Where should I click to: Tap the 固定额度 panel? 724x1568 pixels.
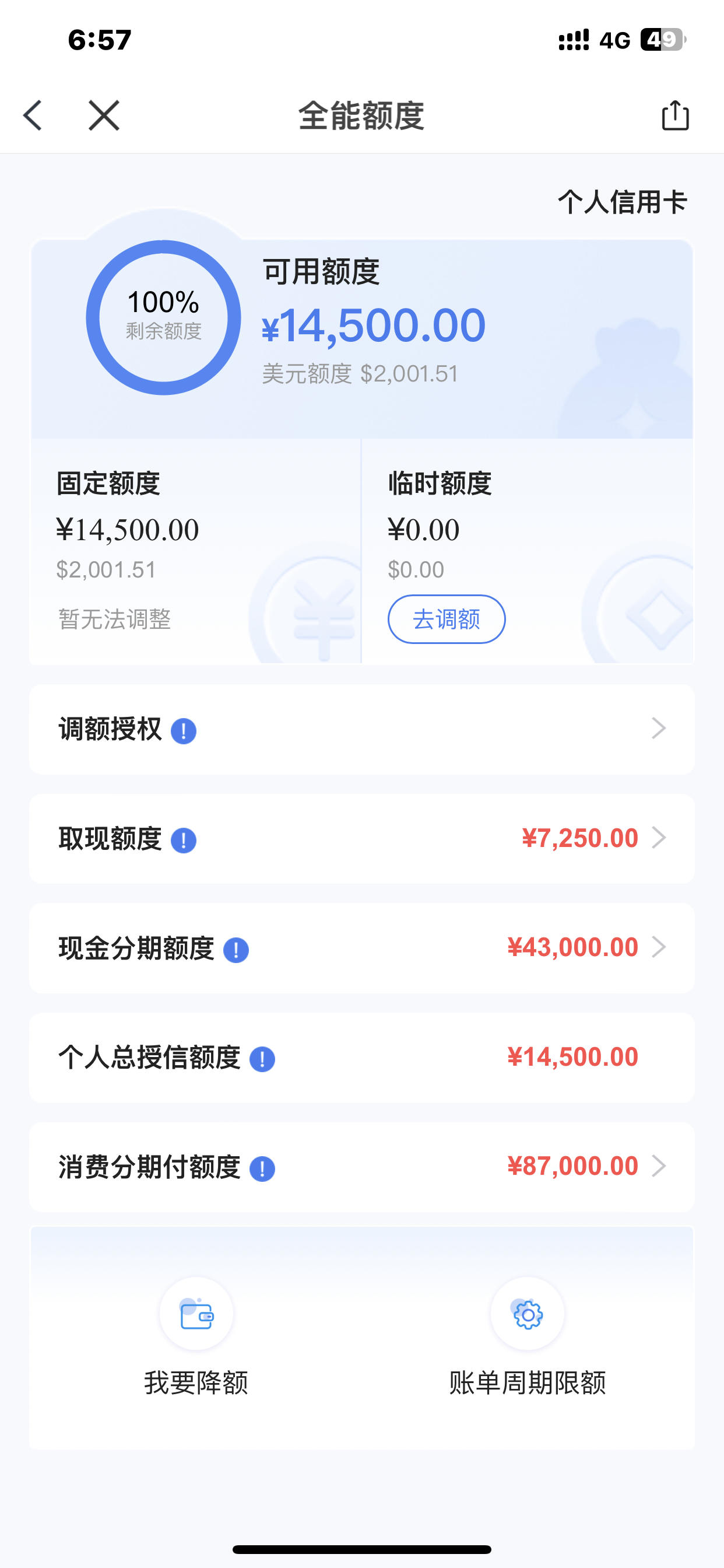tap(196, 551)
